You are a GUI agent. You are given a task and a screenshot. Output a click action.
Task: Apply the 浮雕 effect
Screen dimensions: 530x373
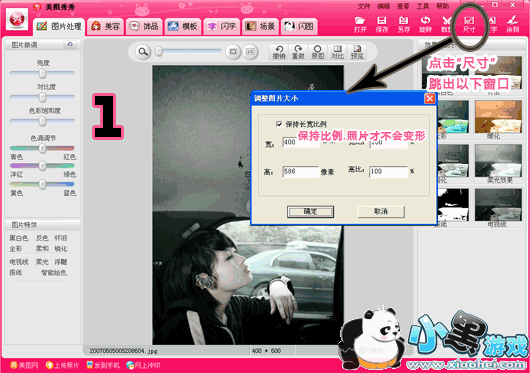pos(61,262)
